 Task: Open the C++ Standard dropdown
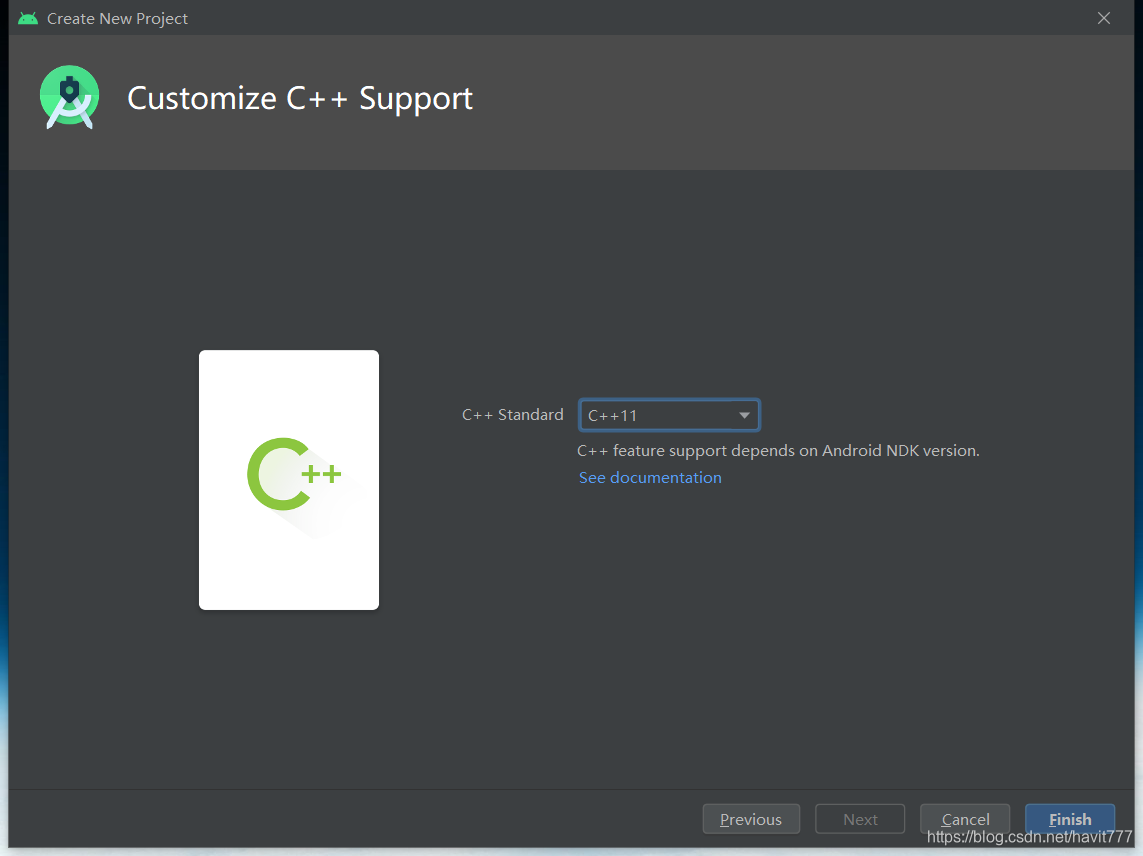[669, 415]
